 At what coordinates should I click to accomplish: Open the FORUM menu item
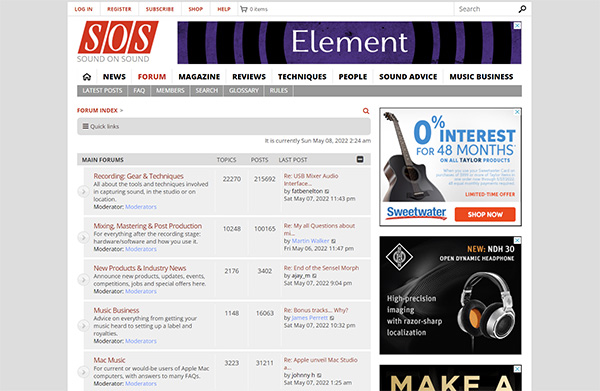[152, 77]
